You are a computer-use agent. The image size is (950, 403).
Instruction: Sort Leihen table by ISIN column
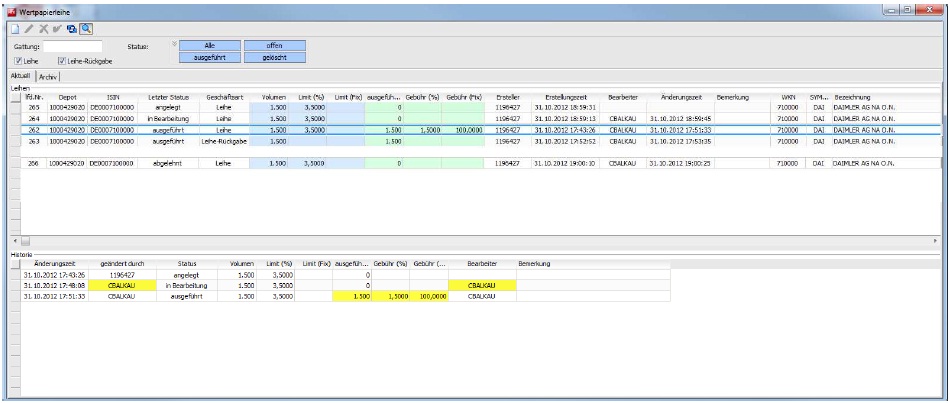coord(113,97)
